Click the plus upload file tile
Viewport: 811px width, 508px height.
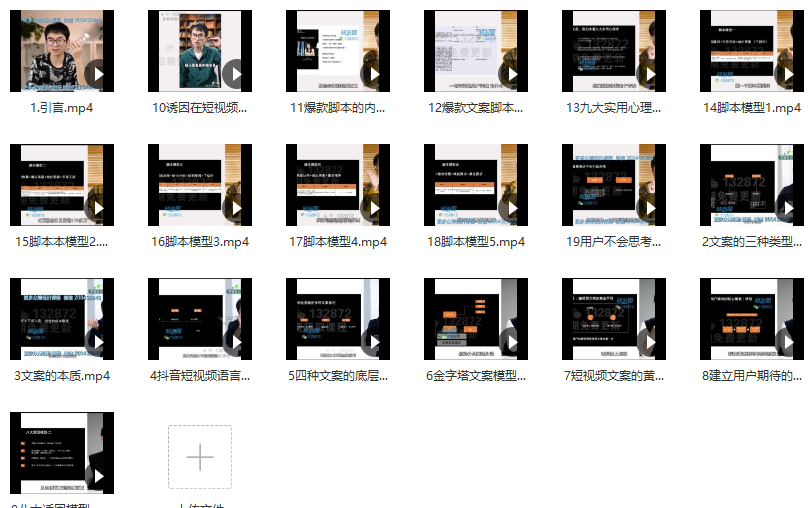pyautogui.click(x=200, y=457)
